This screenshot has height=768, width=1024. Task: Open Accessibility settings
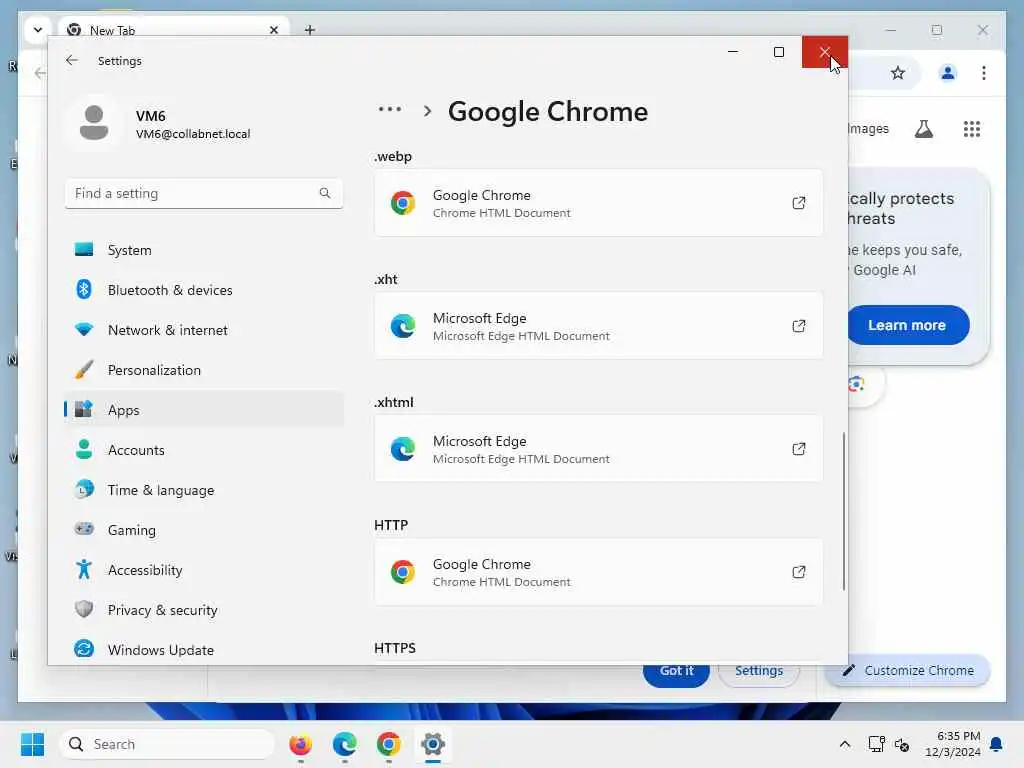coord(204,569)
